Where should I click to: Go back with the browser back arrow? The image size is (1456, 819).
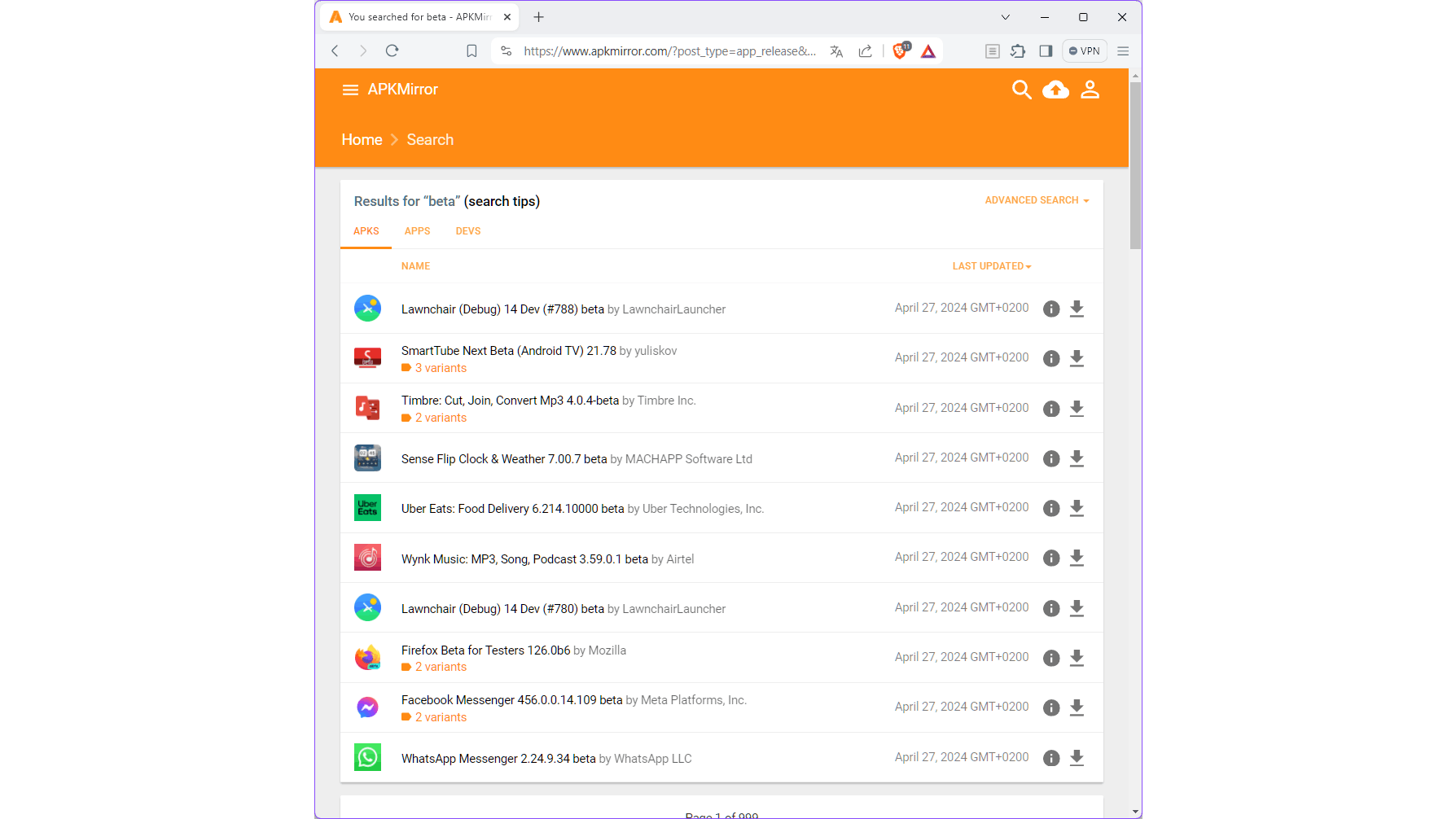tap(335, 50)
